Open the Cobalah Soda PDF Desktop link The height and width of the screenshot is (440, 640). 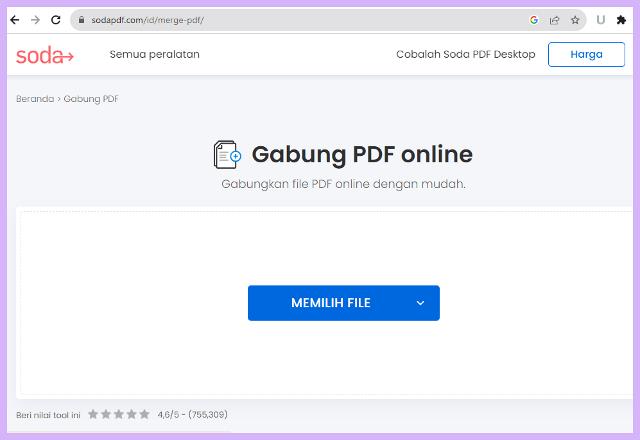pyautogui.click(x=465, y=54)
